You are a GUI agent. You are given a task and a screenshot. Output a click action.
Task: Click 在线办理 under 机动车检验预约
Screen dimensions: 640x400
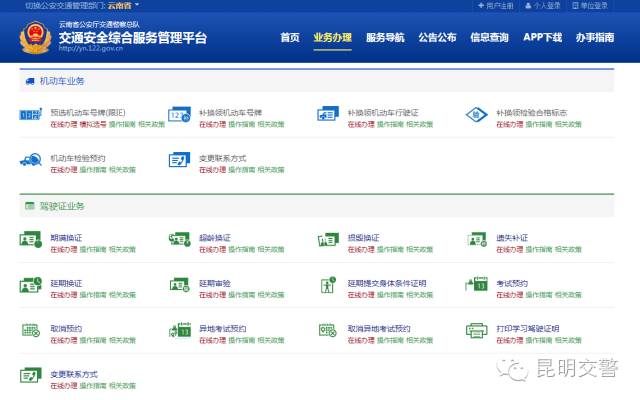pyautogui.click(x=64, y=169)
